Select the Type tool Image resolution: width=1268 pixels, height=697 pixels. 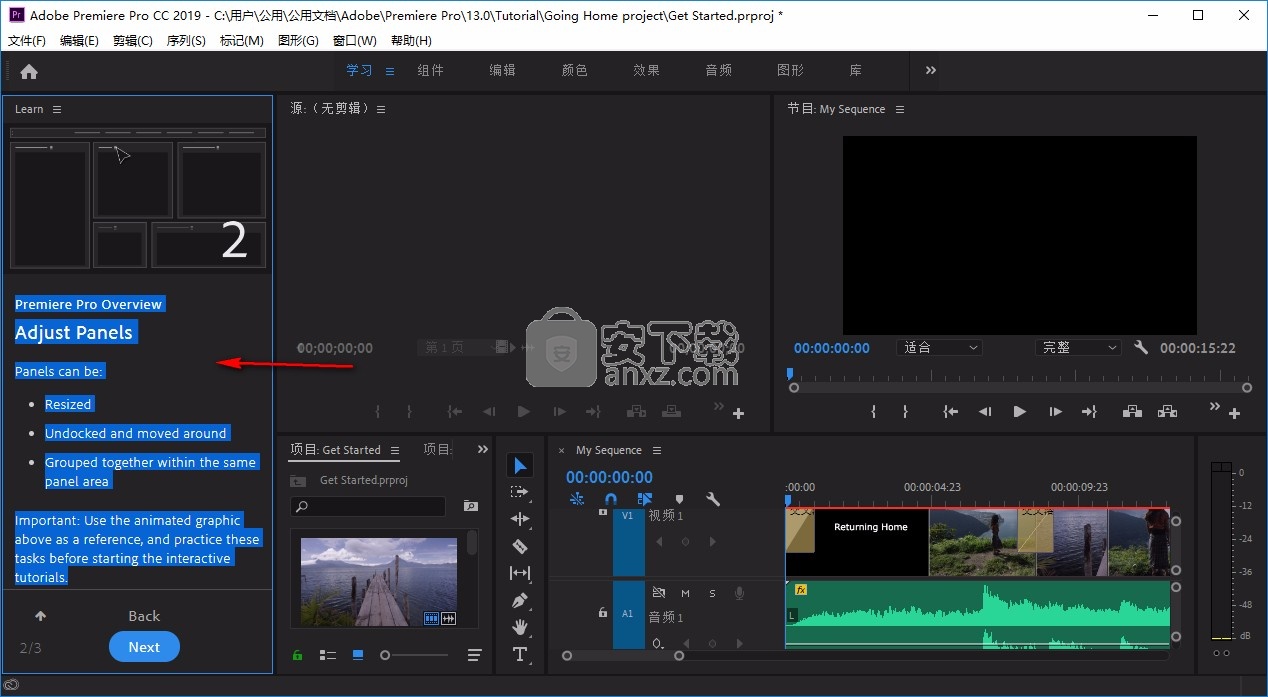(x=520, y=654)
